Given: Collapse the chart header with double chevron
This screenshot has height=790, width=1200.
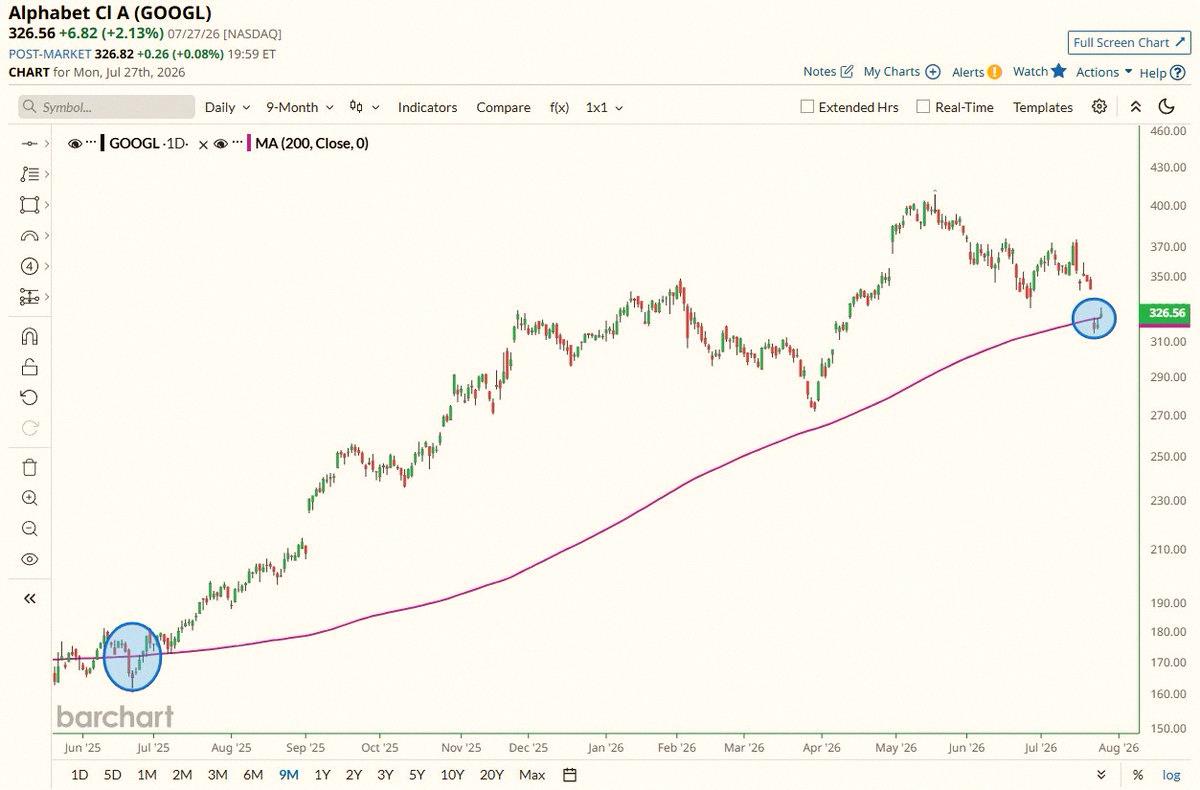Looking at the screenshot, I should pos(1135,107).
